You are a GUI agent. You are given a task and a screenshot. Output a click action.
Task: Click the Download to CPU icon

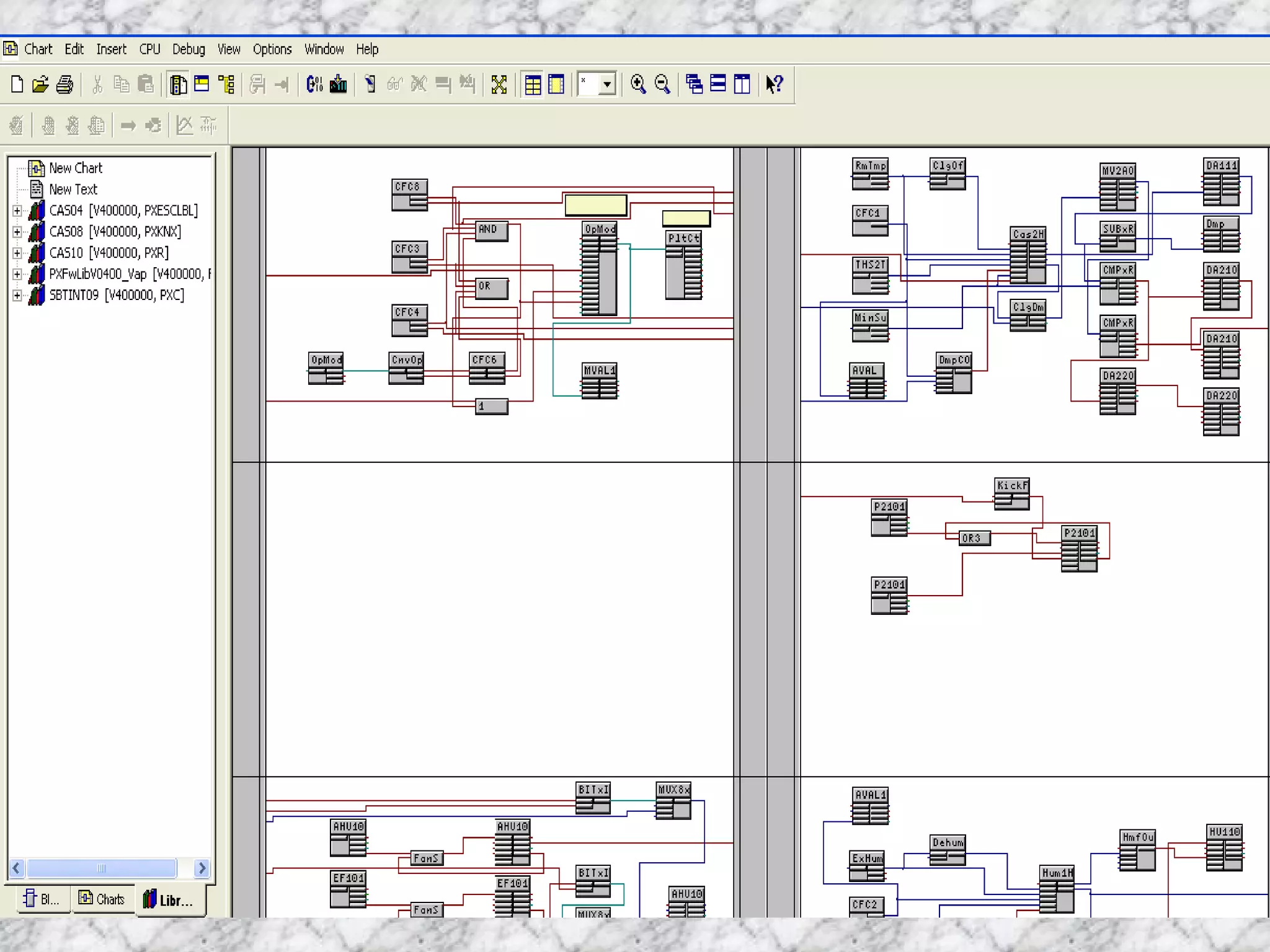coord(339,84)
